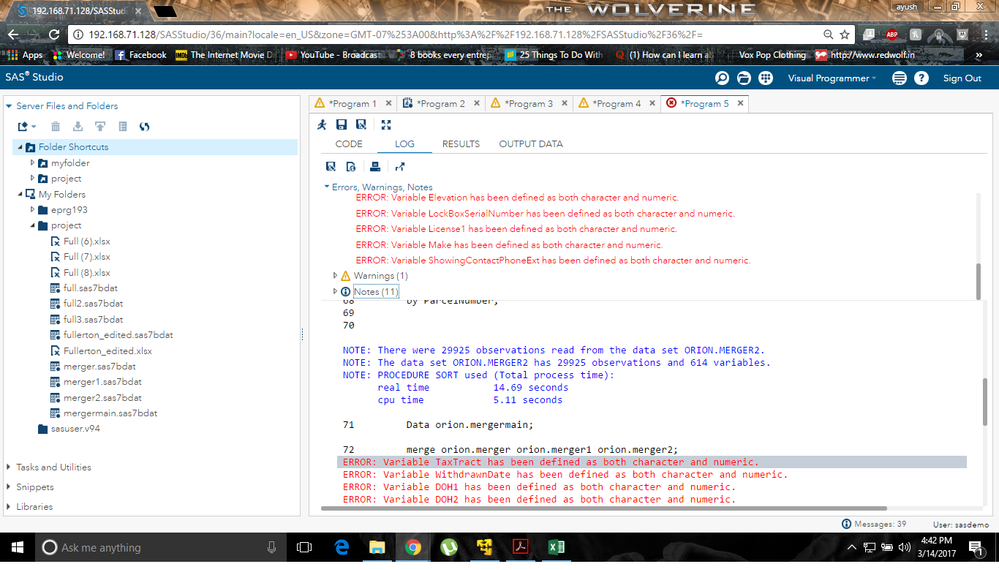Open the SAS Studio search icon in the header
Image resolution: width=999 pixels, height=570 pixels.
coord(722,78)
